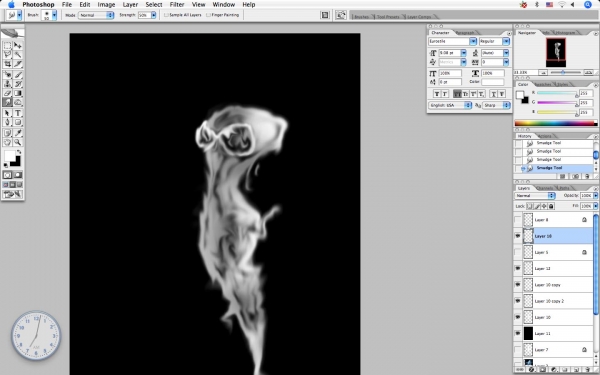Open the Layer menu
The image size is (600, 375).
[130, 5]
